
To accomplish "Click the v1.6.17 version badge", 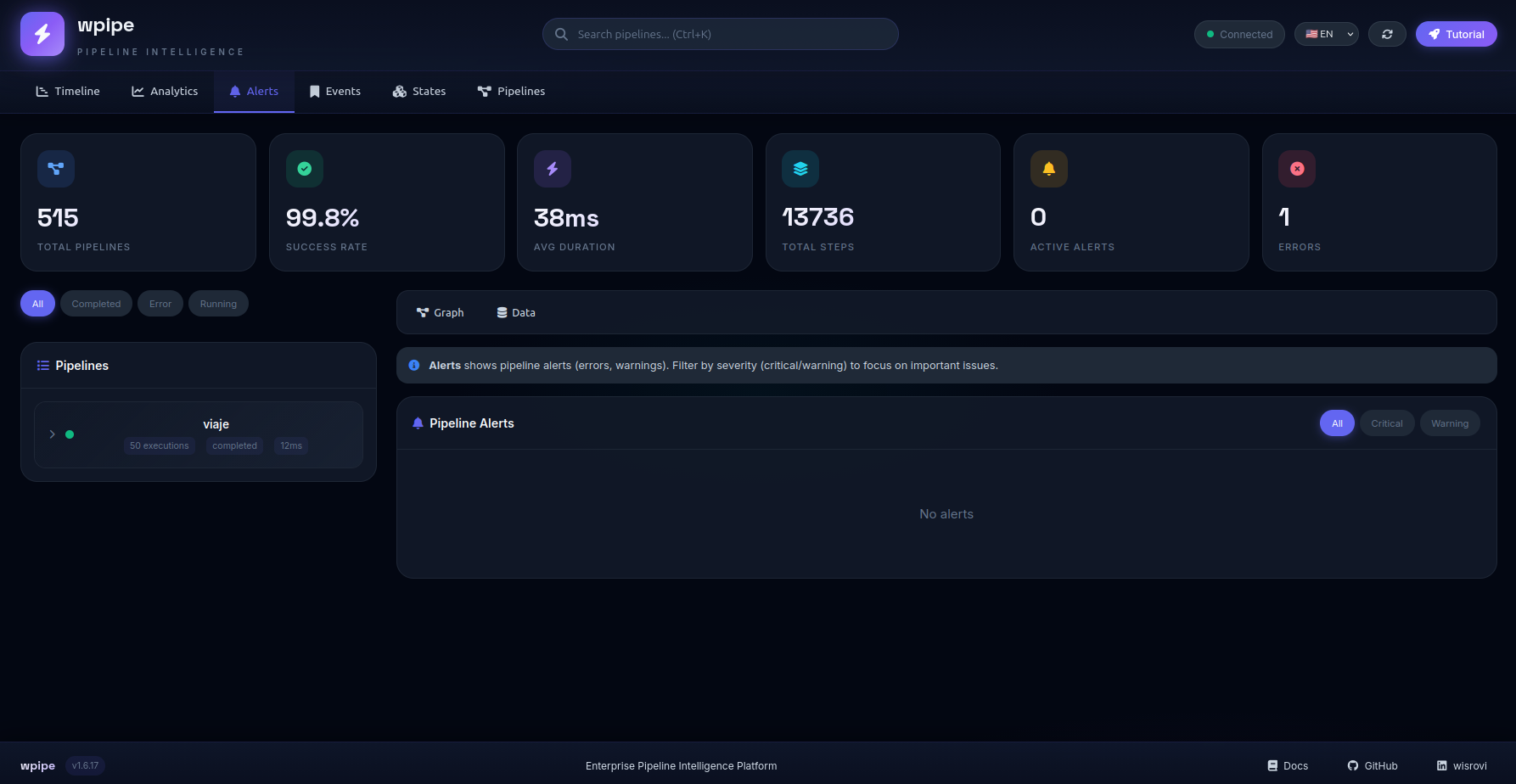I will [85, 766].
